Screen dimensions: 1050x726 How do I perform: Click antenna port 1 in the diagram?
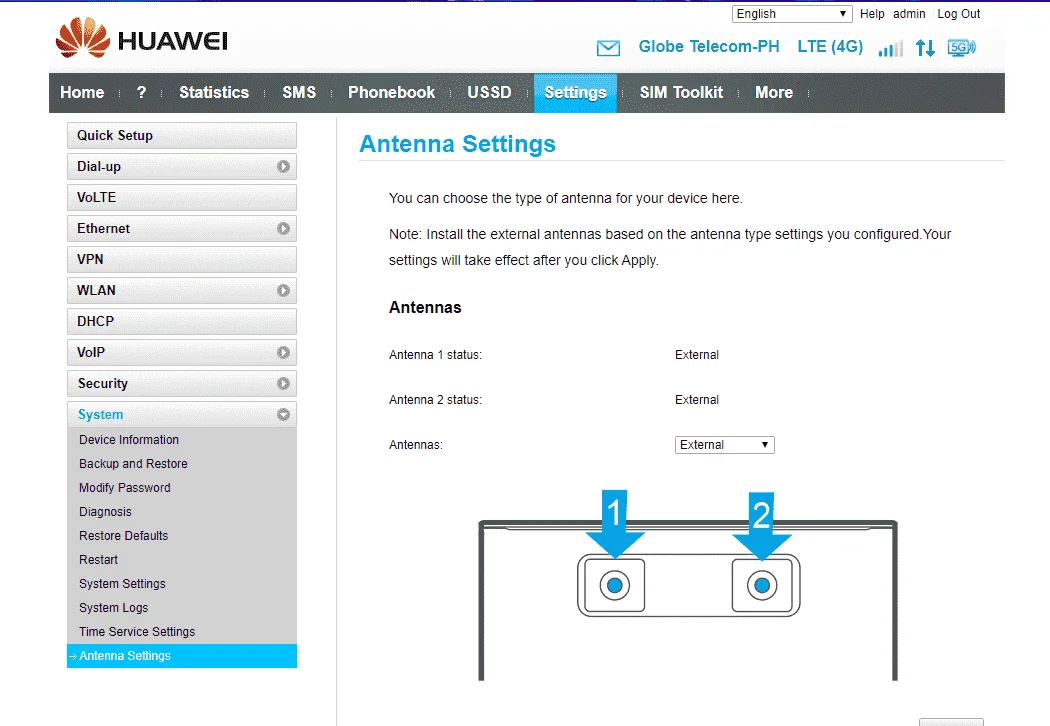click(615, 585)
